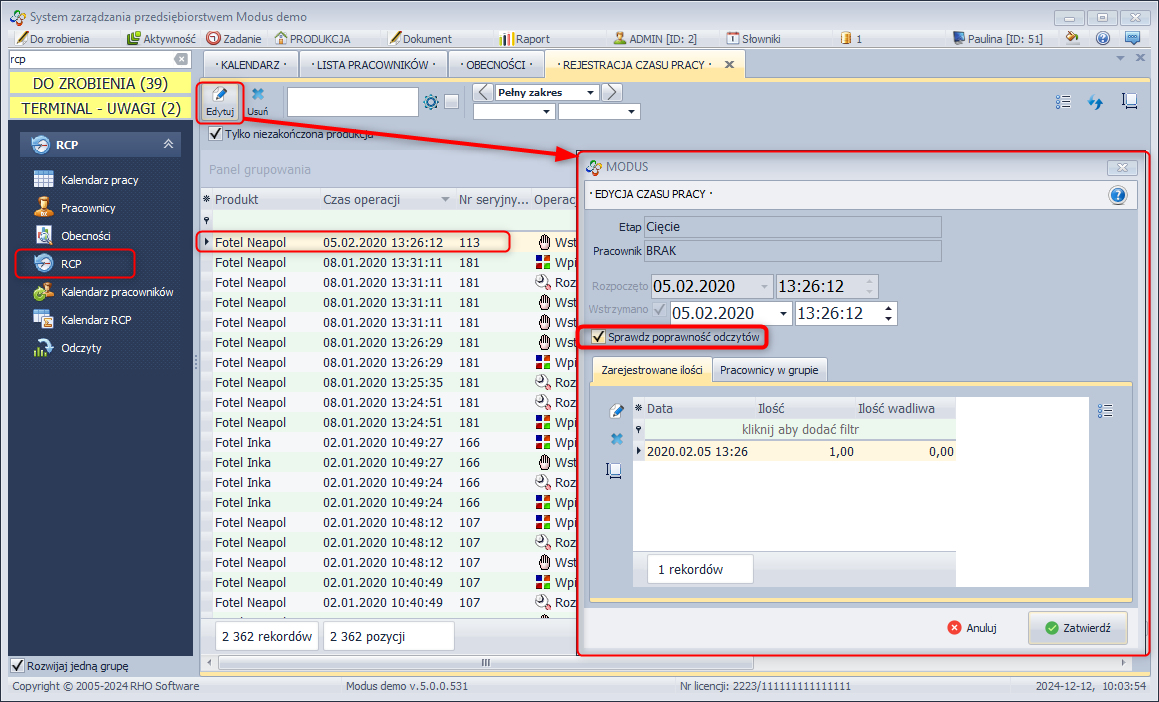The width and height of the screenshot is (1159, 702).
Task: Click the gear settings icon beside search box
Action: point(431,102)
